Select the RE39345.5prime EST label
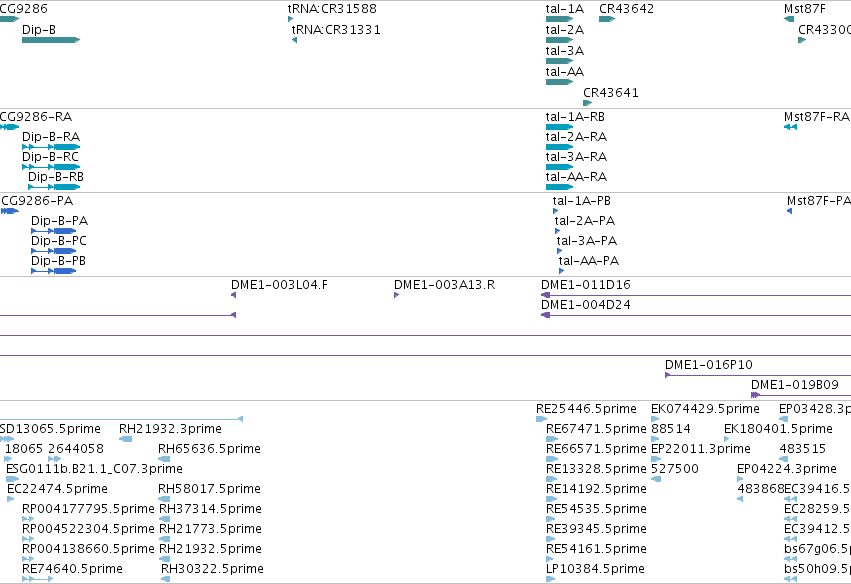The image size is (851, 584). (596, 529)
